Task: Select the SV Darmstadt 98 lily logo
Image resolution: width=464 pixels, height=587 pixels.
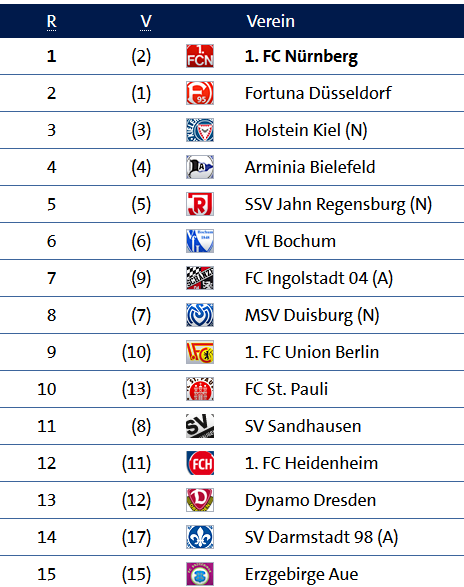Action: click(200, 537)
